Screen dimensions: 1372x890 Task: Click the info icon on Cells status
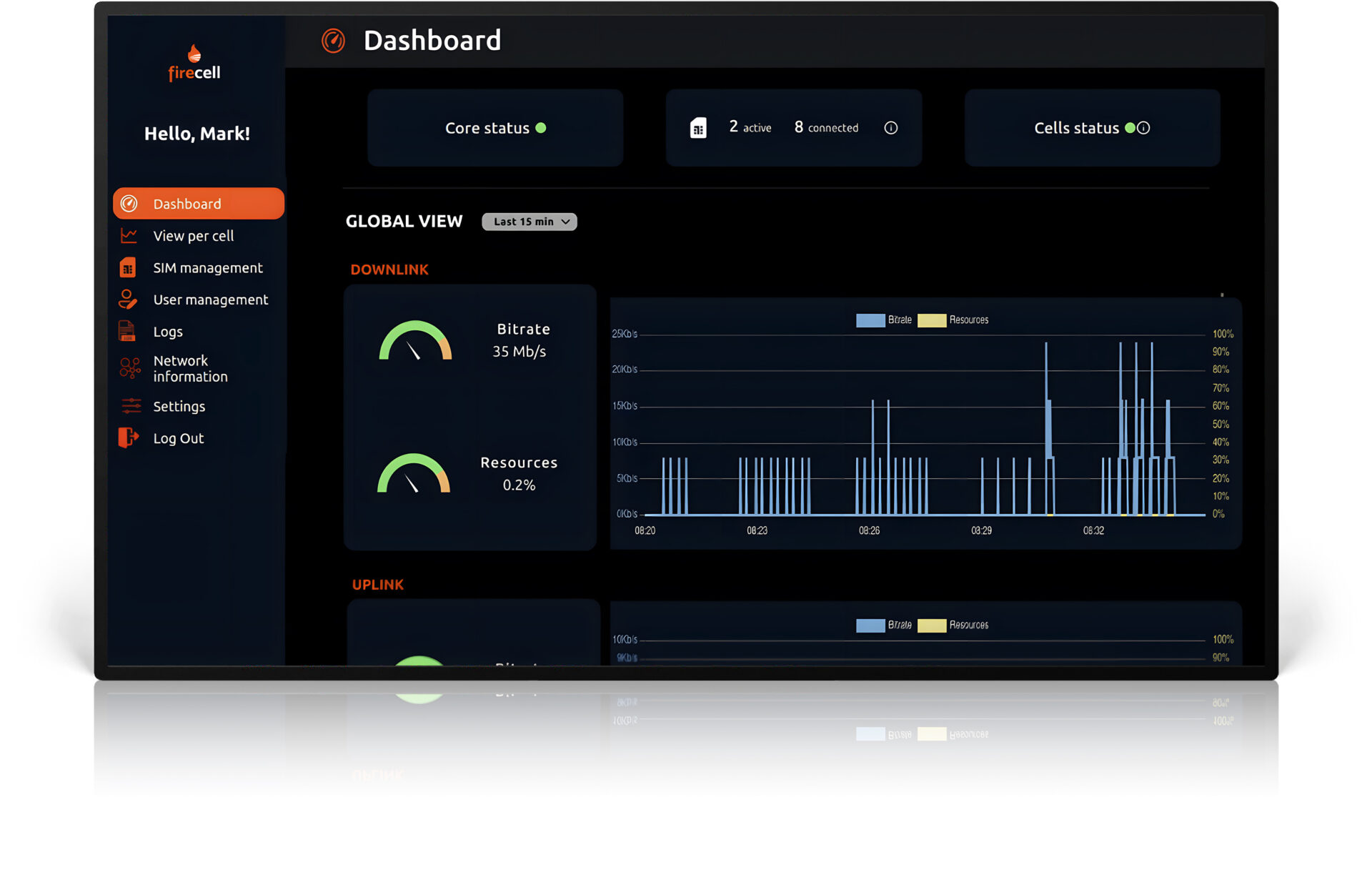[x=1145, y=127]
